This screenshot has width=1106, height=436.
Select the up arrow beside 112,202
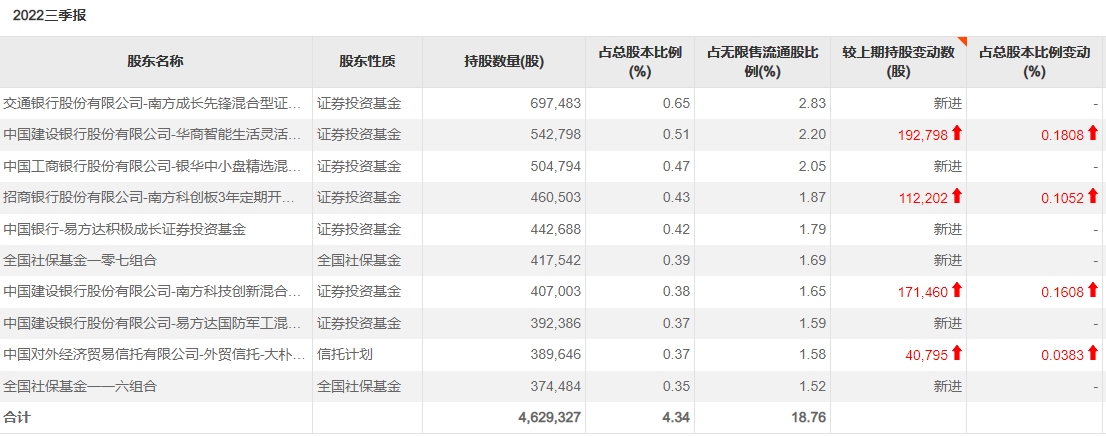(x=956, y=197)
